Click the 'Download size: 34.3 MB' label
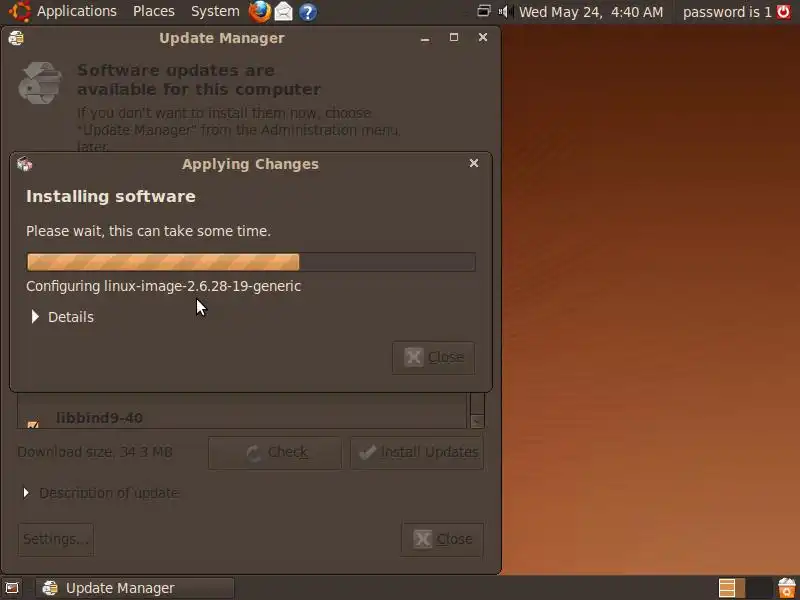This screenshot has height=600, width=800. click(x=95, y=452)
